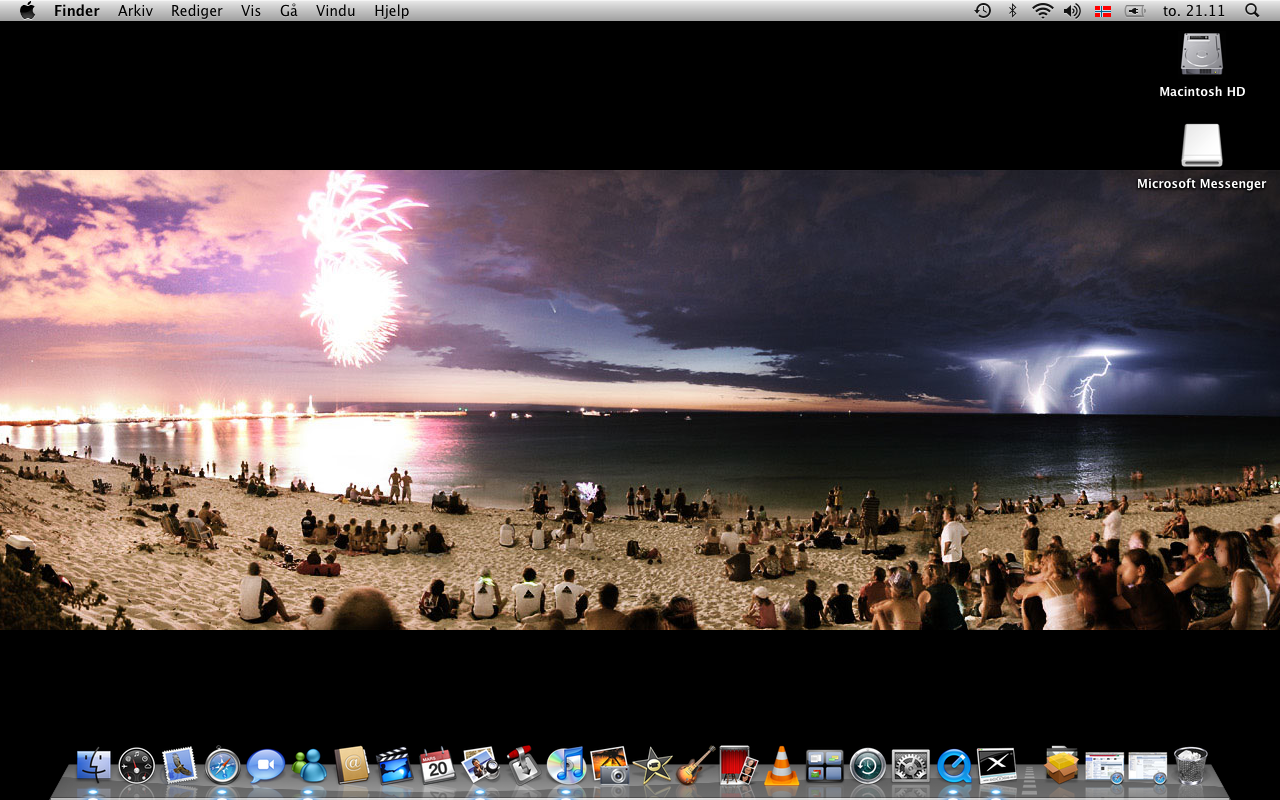Open the Mail stamp icon in Dock

pyautogui.click(x=179, y=766)
